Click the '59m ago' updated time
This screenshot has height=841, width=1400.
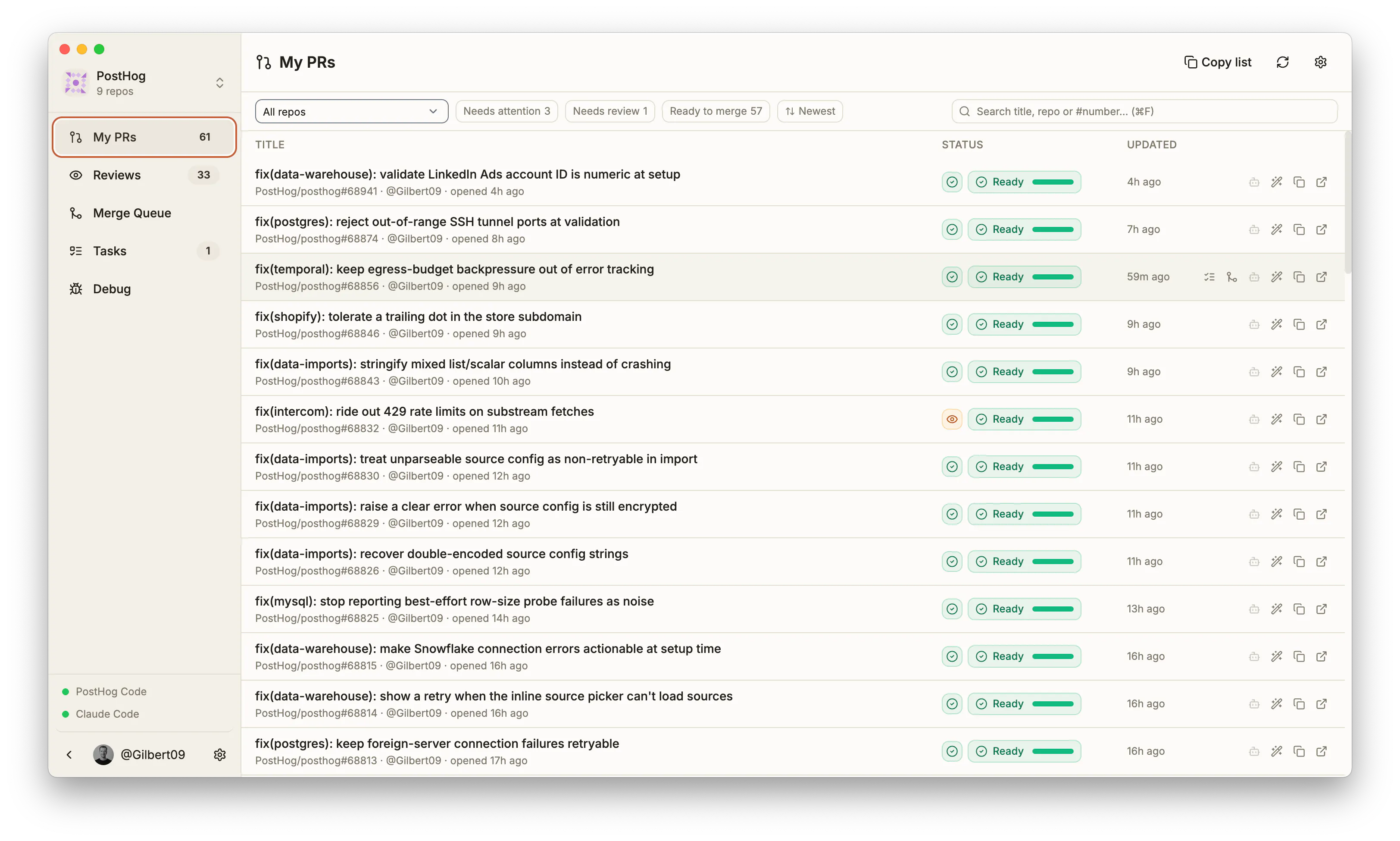[1147, 277]
